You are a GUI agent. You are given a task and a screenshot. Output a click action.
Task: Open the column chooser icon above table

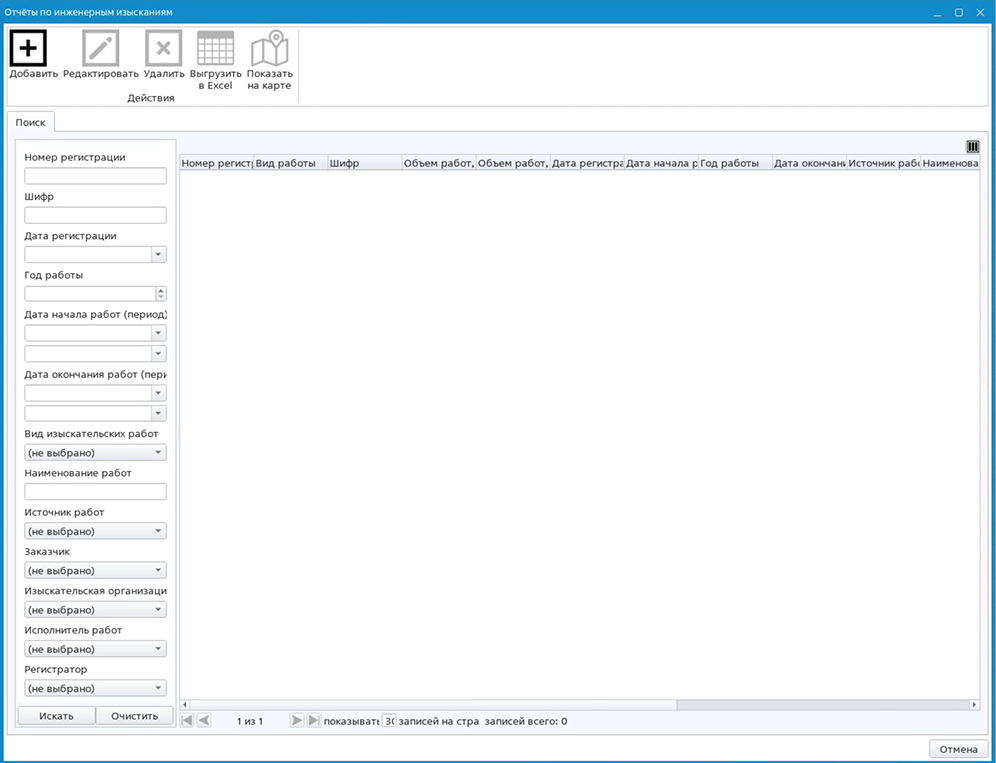tap(972, 146)
